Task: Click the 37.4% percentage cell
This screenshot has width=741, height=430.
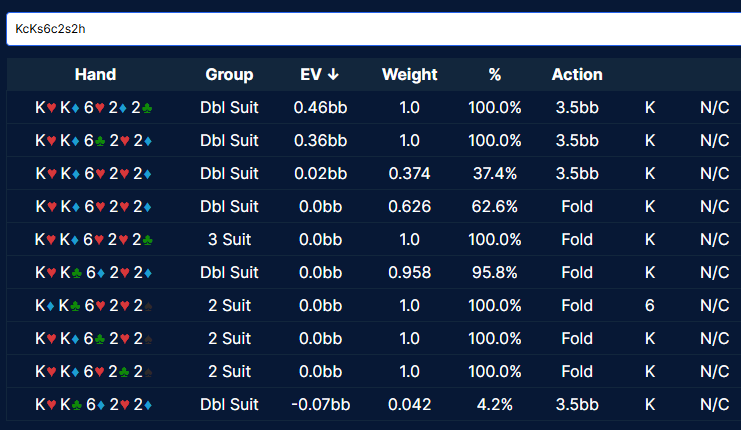Action: tap(494, 174)
